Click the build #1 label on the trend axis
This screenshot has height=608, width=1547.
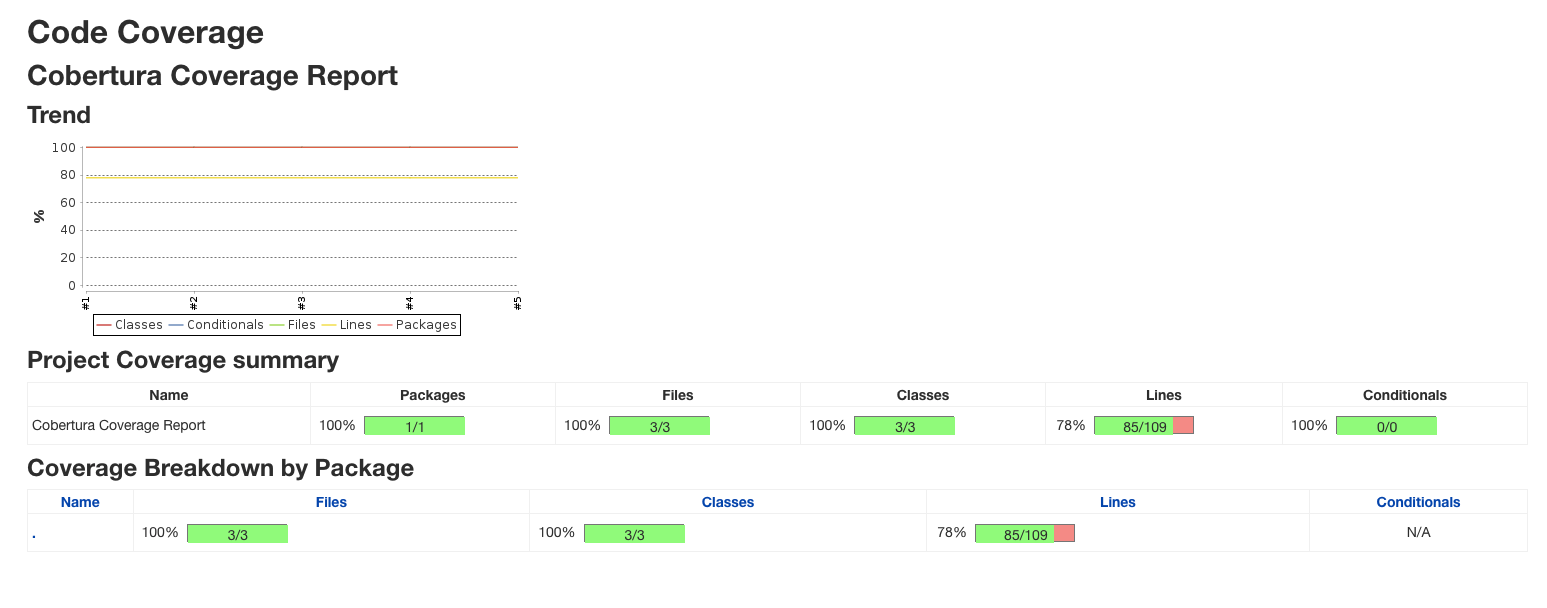[87, 302]
